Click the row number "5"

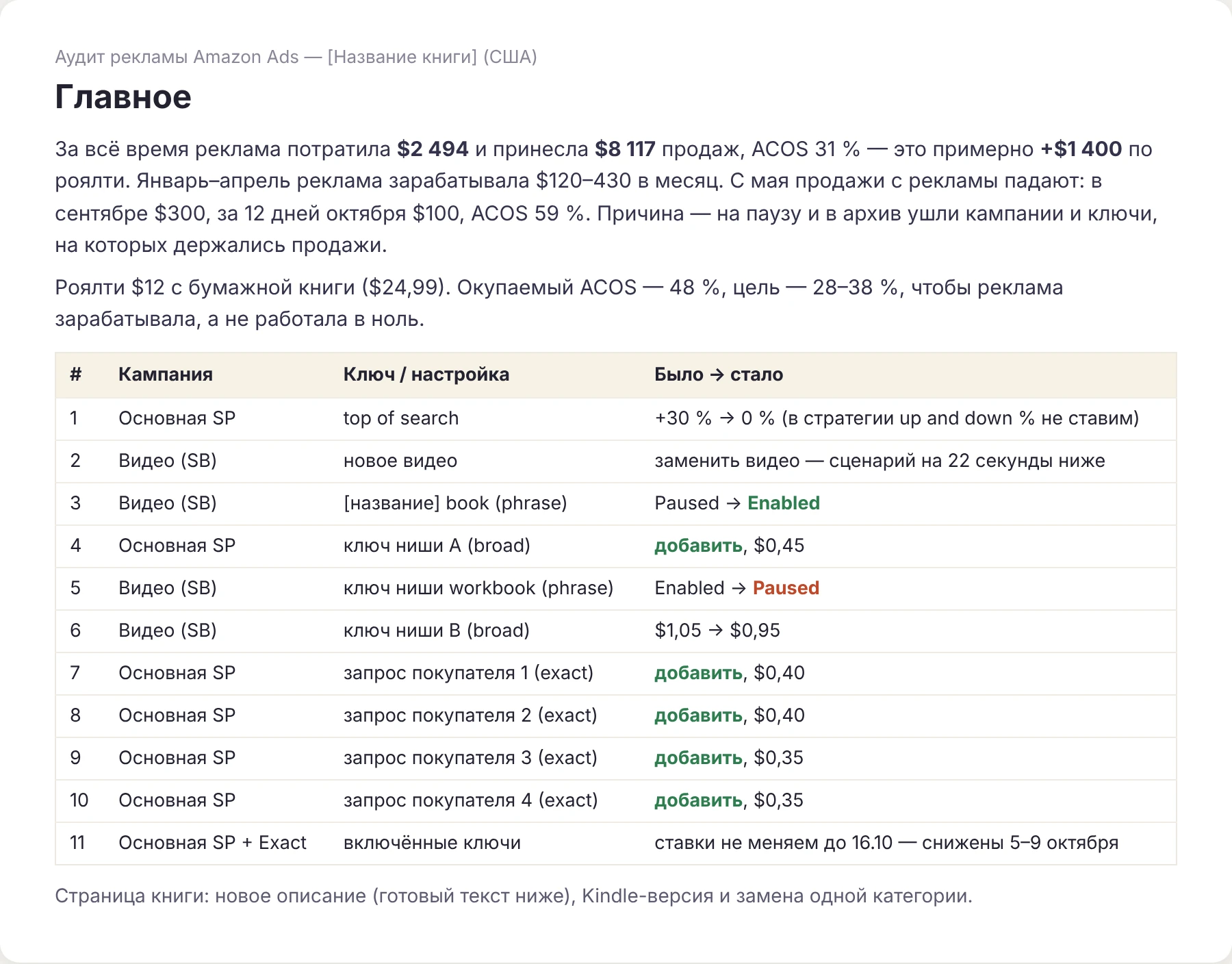tap(75, 588)
